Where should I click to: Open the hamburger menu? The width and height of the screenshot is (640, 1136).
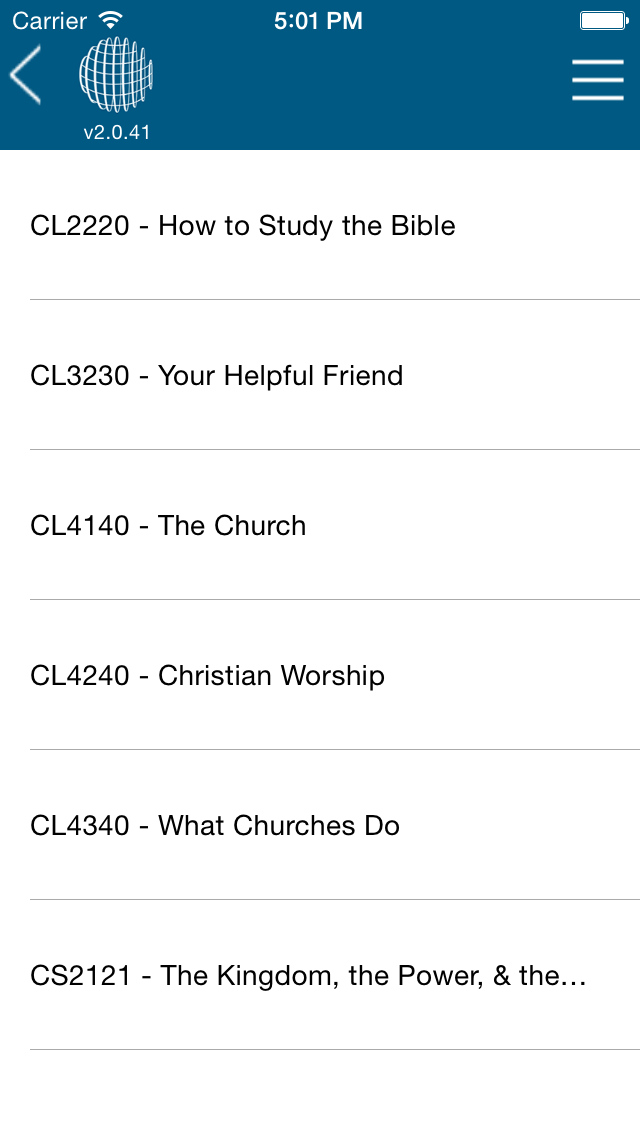click(597, 80)
